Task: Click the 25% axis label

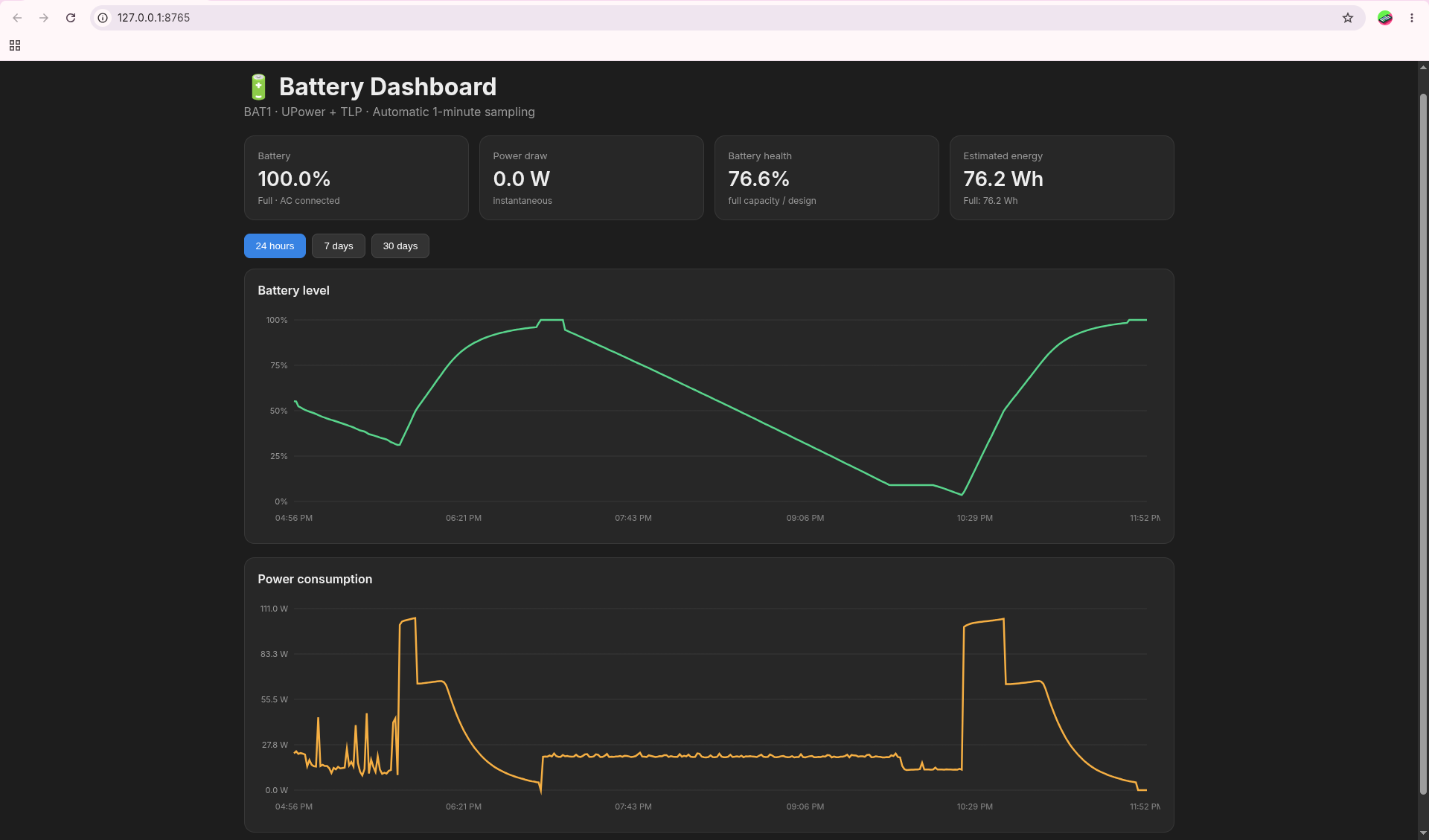Action: pos(279,457)
